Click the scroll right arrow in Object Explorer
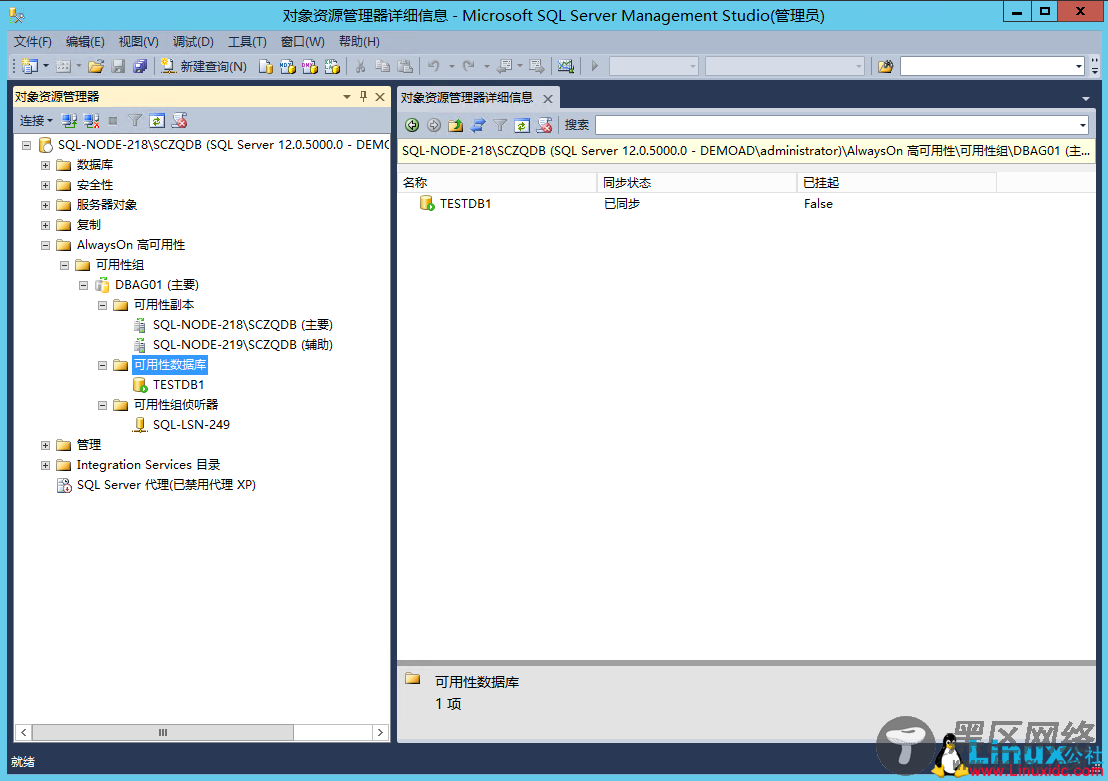This screenshot has height=781, width=1108. [380, 732]
